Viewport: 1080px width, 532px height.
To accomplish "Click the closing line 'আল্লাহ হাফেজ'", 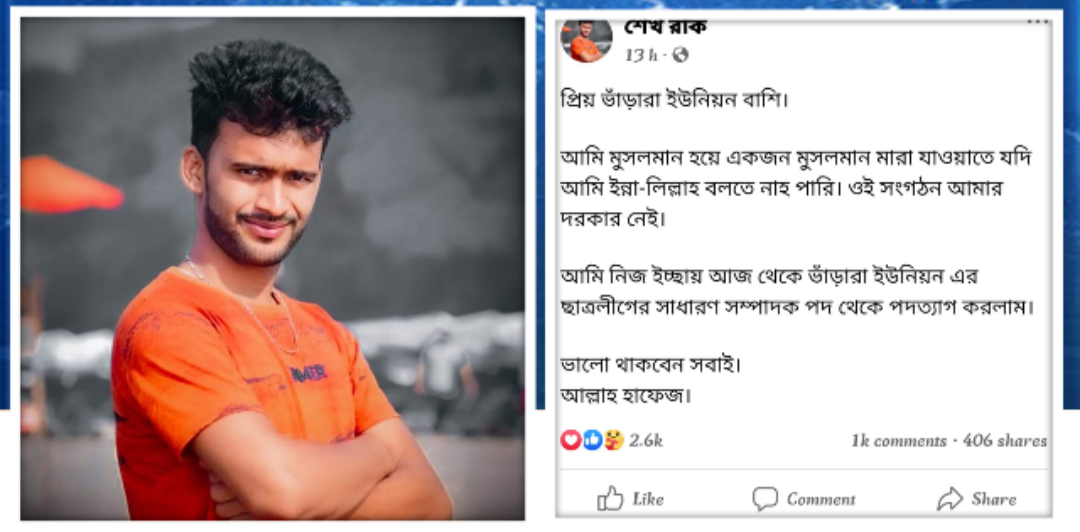I will [x=625, y=396].
